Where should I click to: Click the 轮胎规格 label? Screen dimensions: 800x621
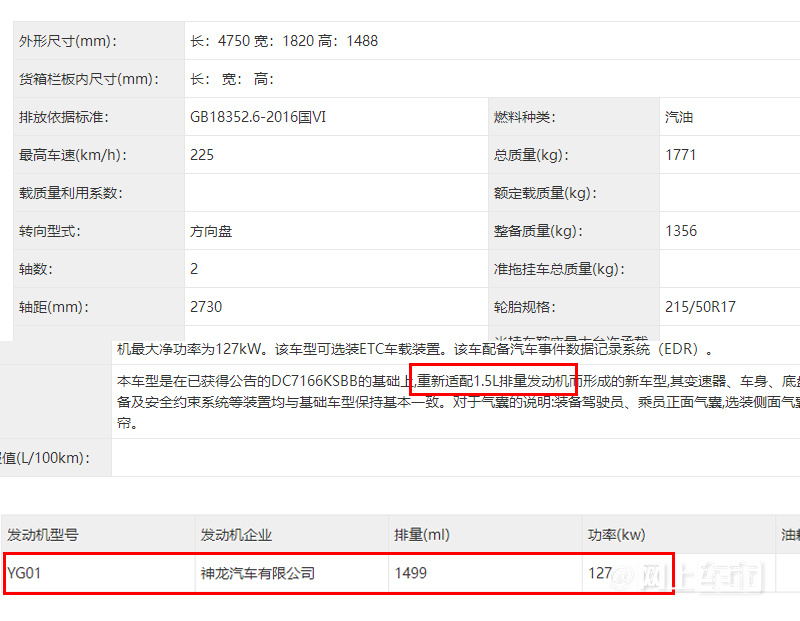point(524,307)
